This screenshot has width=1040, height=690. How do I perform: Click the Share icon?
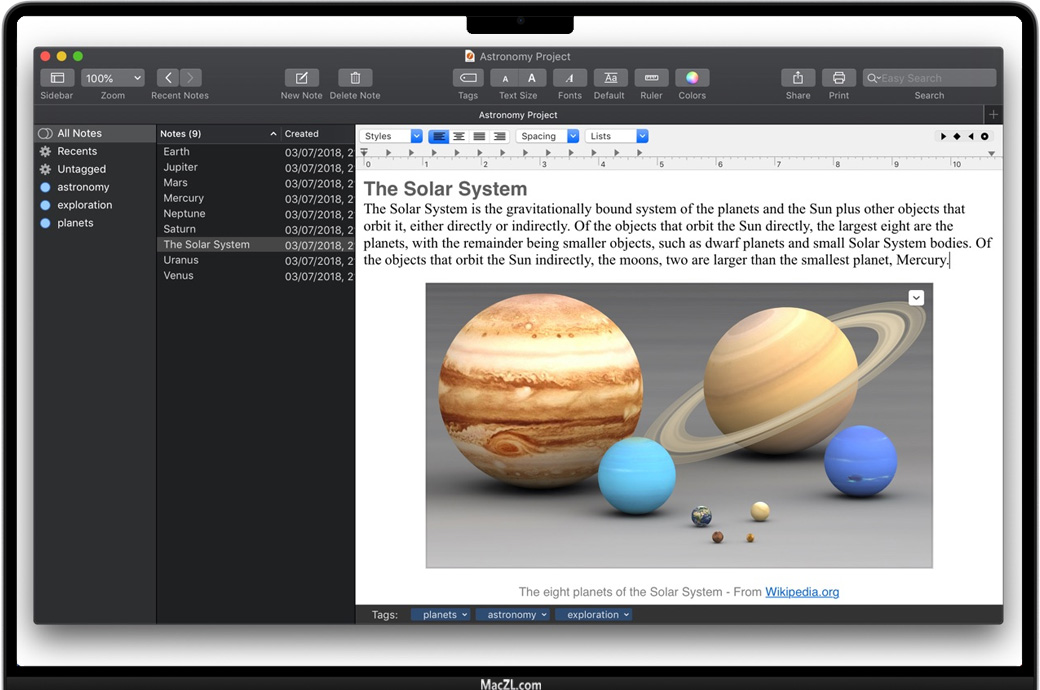click(x=798, y=78)
